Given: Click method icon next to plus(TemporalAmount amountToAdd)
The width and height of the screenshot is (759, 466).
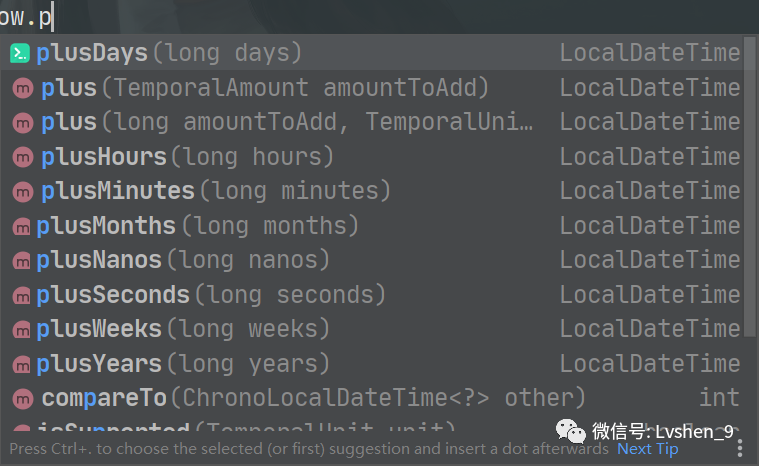Looking at the screenshot, I should click(22, 89).
